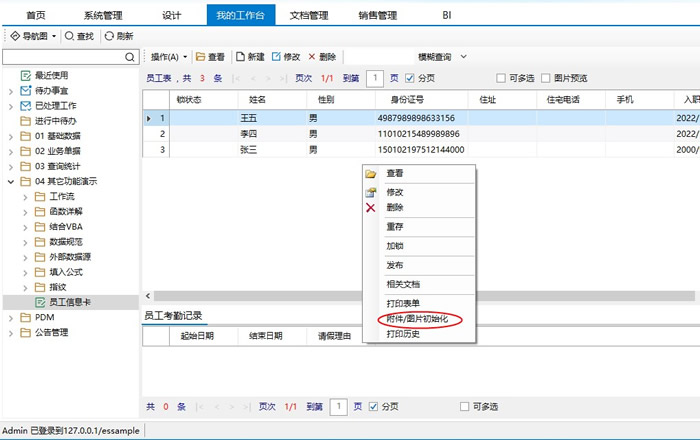Click the 刷新 refresh icon
The height and width of the screenshot is (440, 700).
109,36
